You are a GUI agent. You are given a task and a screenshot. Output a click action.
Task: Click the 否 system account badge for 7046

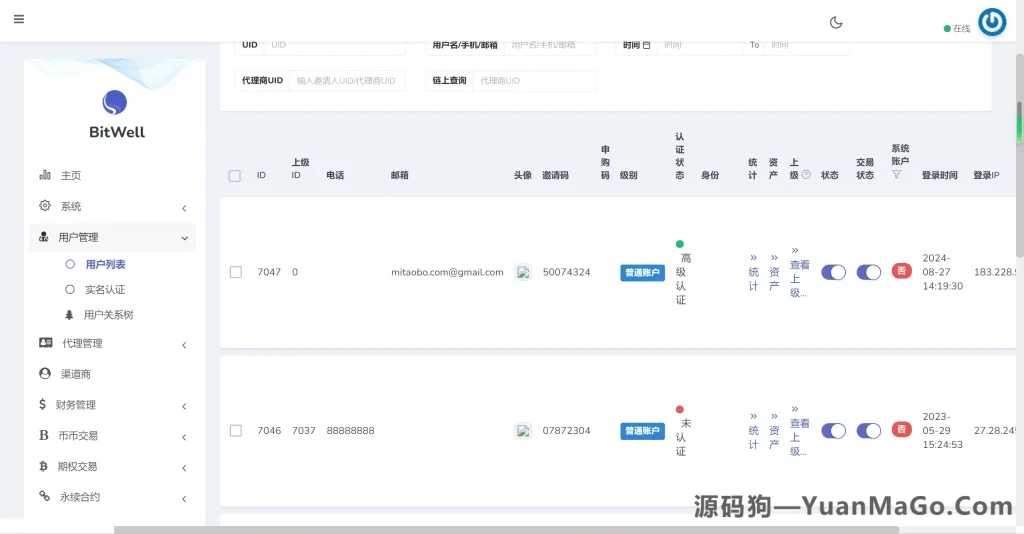pyautogui.click(x=901, y=430)
